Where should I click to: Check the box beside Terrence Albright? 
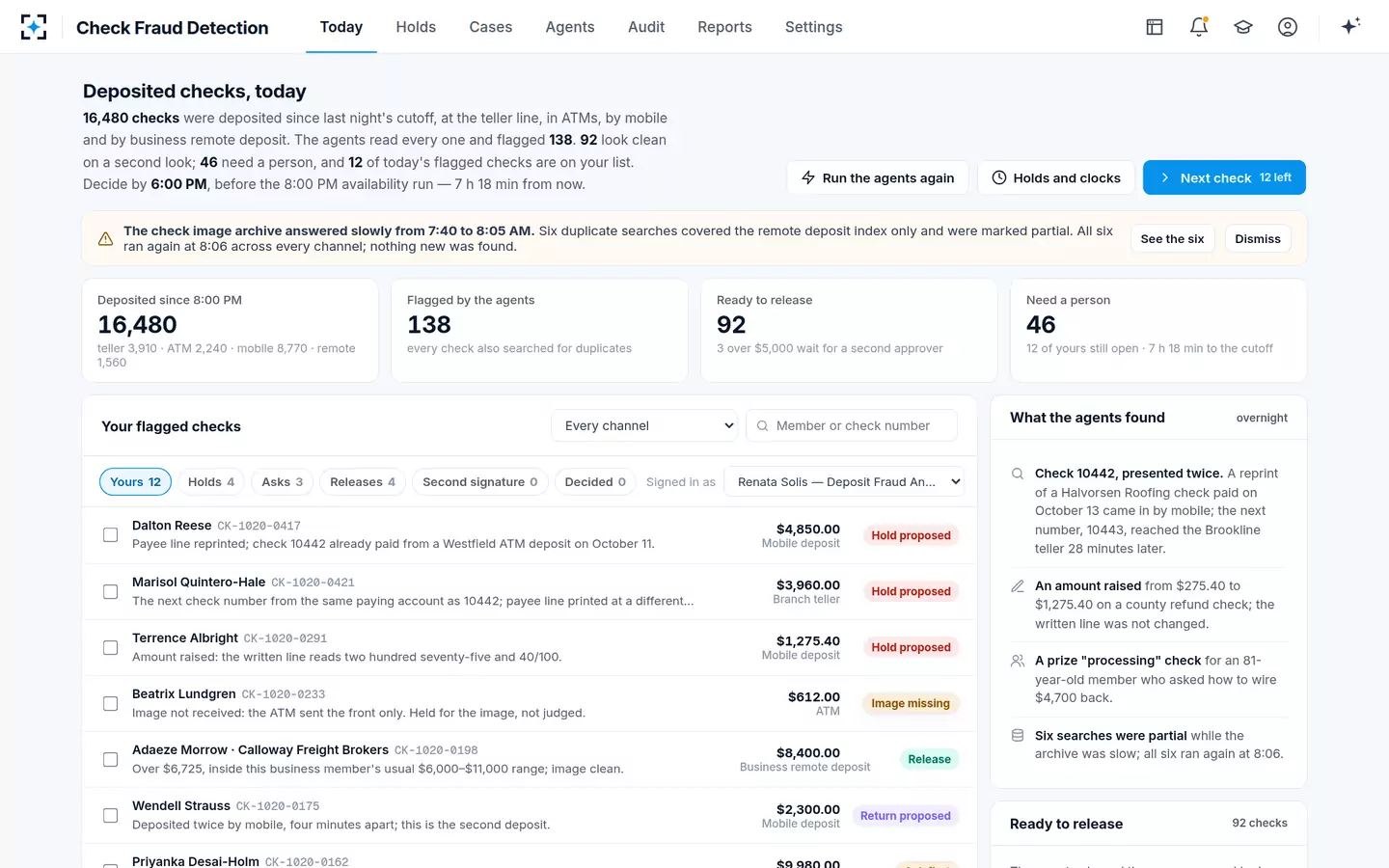pyautogui.click(x=111, y=647)
